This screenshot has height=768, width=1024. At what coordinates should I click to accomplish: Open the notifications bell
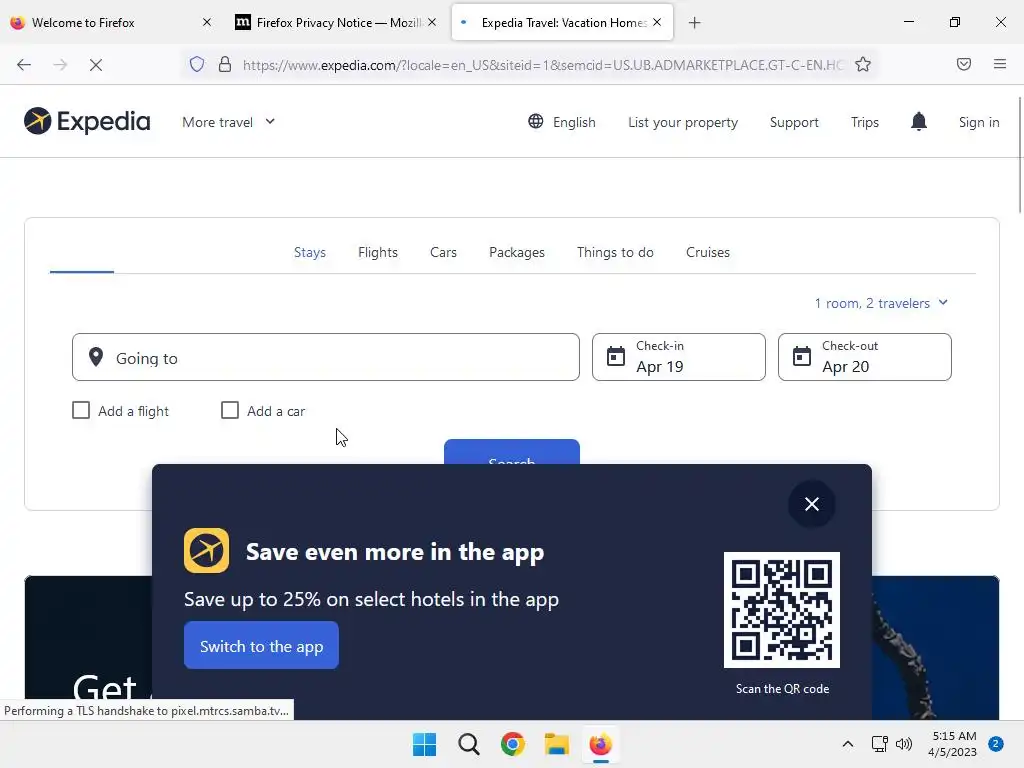coord(919,121)
